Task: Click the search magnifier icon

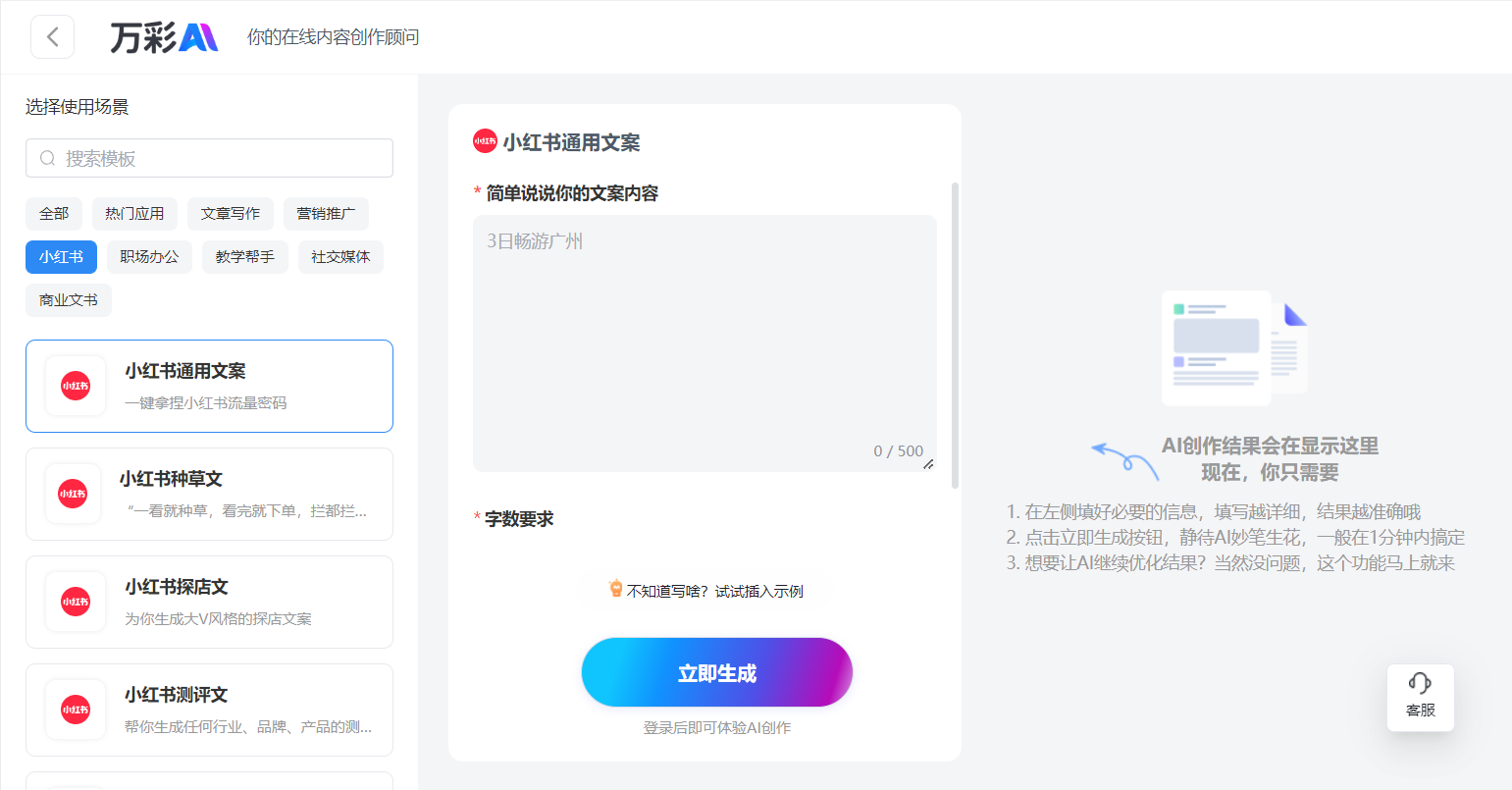Action: pos(47,158)
